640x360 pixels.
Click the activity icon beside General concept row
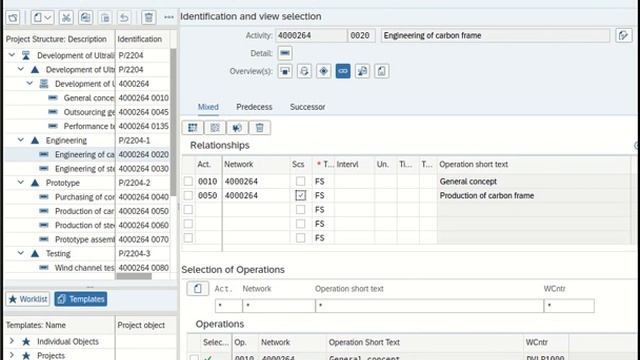53,98
